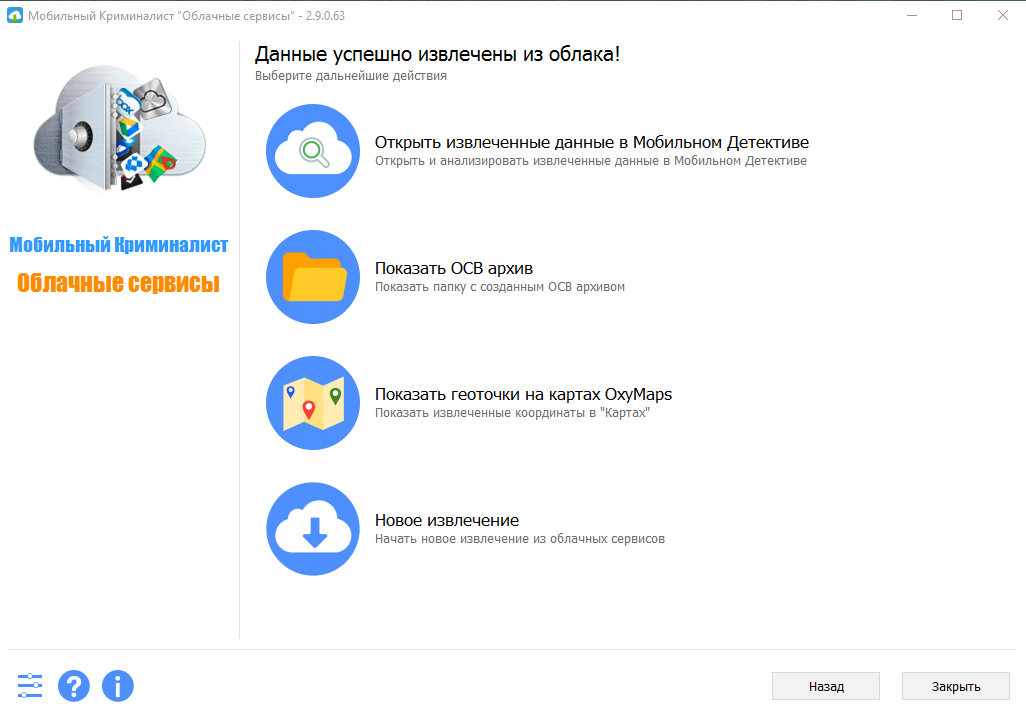Viewport: 1026px width, 722px height.
Task: Select 'Показать OCB архив' option
Action: [453, 268]
